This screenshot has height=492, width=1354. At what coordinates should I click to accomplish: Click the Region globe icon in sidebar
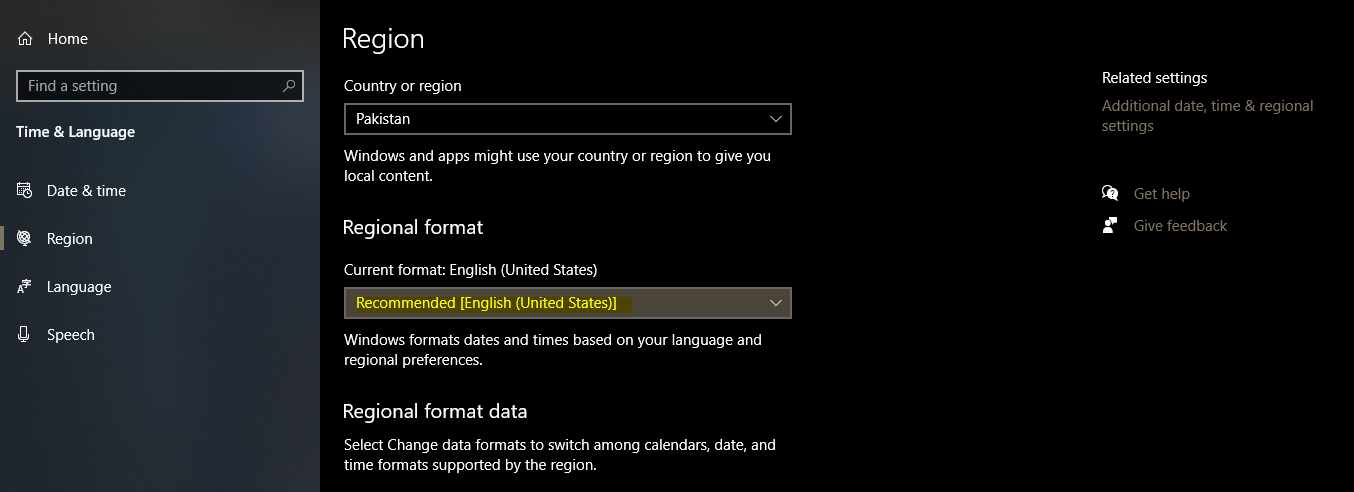25,239
